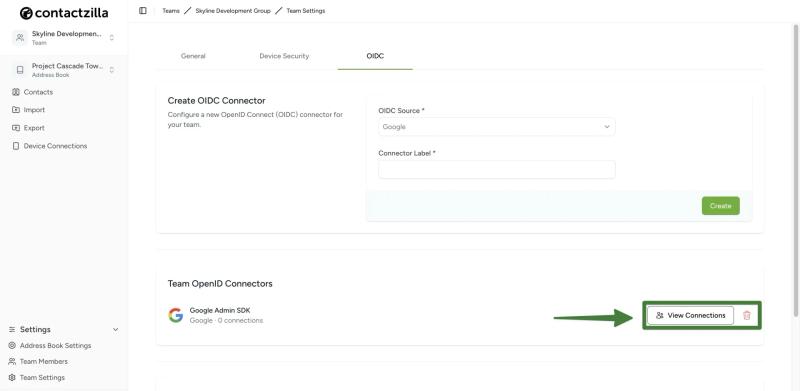Switch to the Device Security tab
The image size is (800, 391).
click(x=284, y=56)
